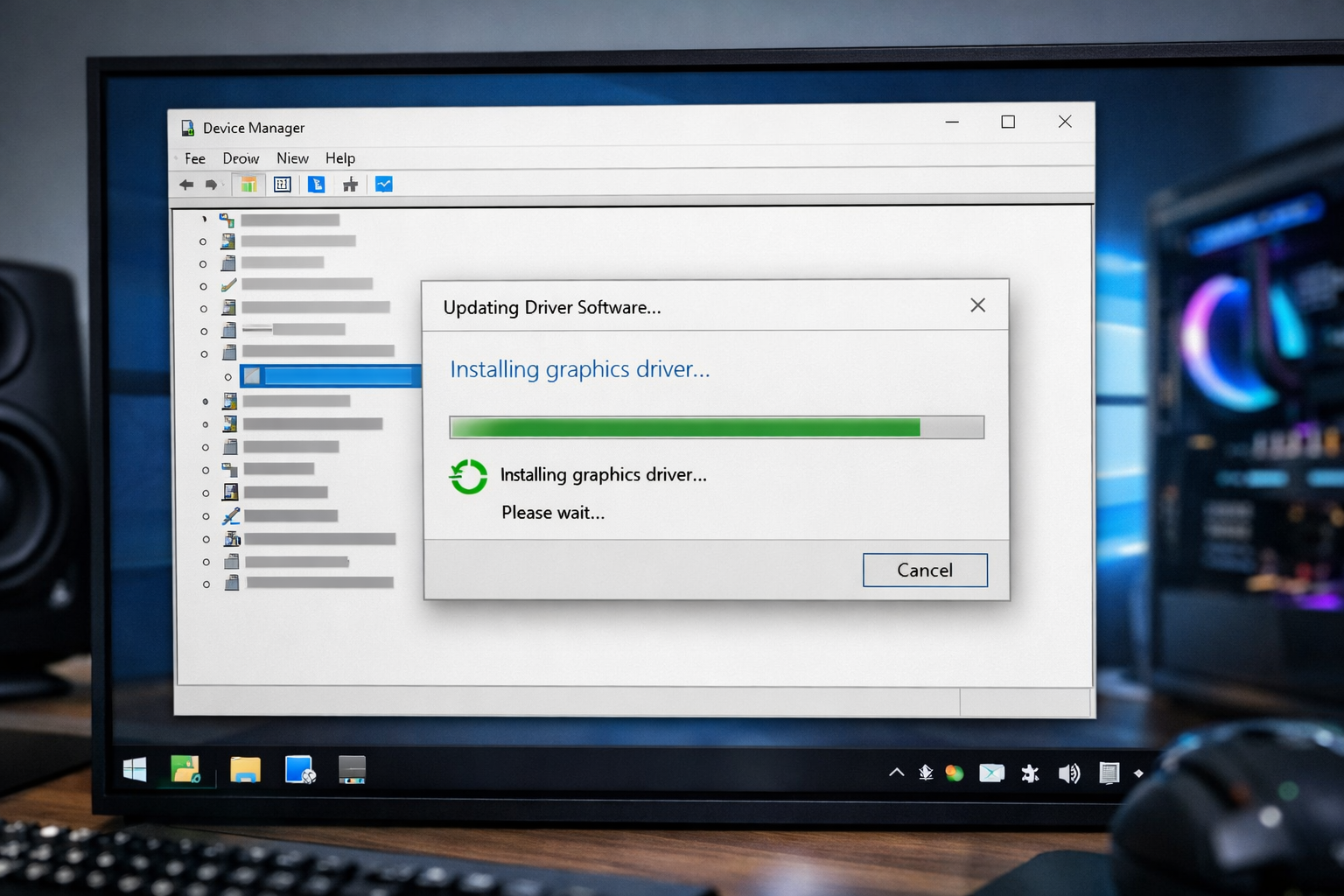Image resolution: width=1344 pixels, height=896 pixels.
Task: Open File Explorer from the taskbar
Action: coord(245,770)
